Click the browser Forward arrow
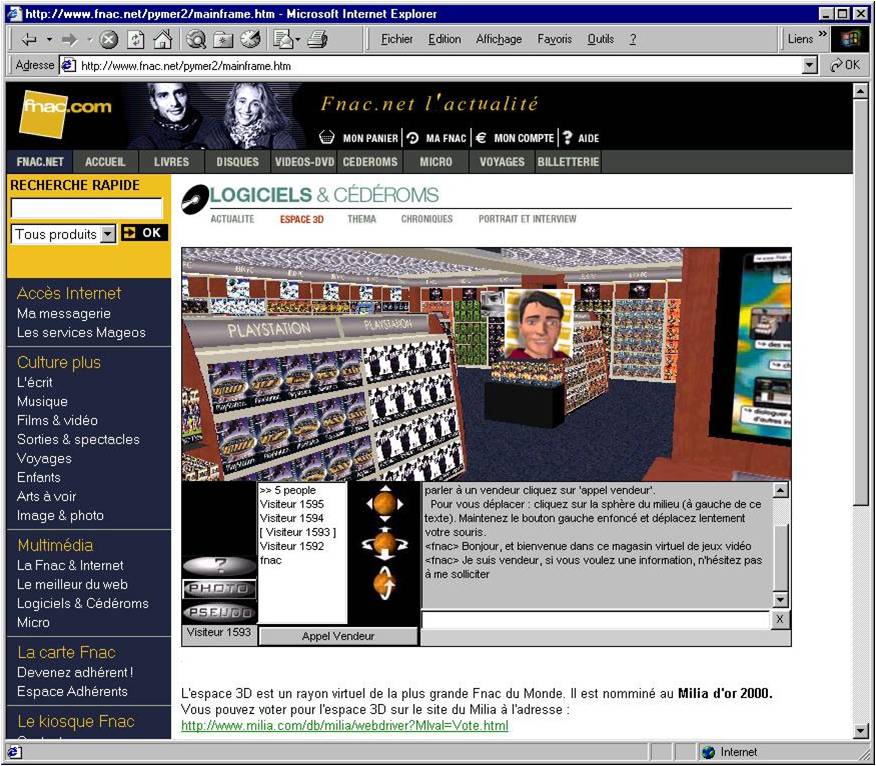Image resolution: width=876 pixels, height=766 pixels. pyautogui.click(x=70, y=40)
